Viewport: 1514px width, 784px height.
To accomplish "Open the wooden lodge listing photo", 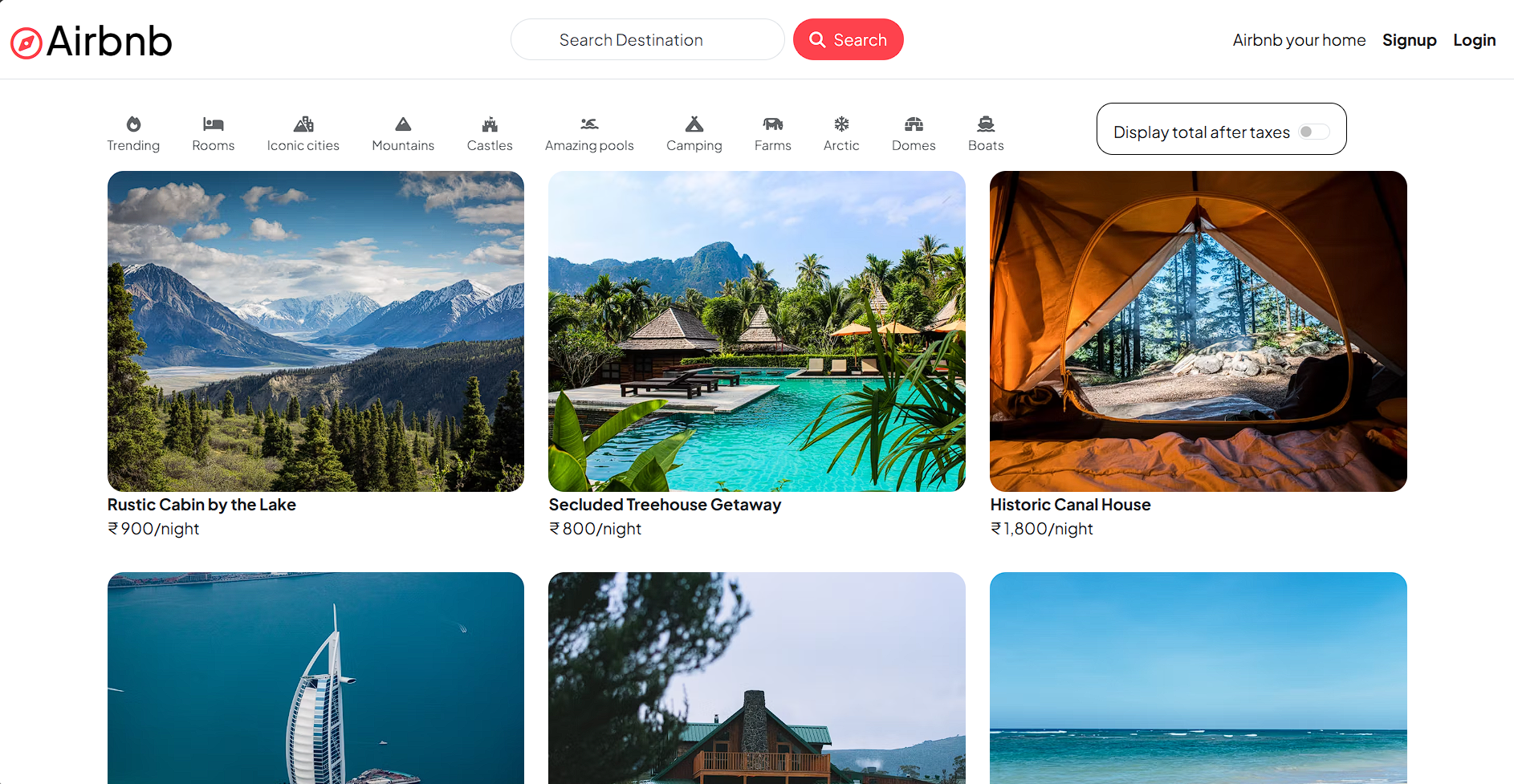I will (x=757, y=678).
